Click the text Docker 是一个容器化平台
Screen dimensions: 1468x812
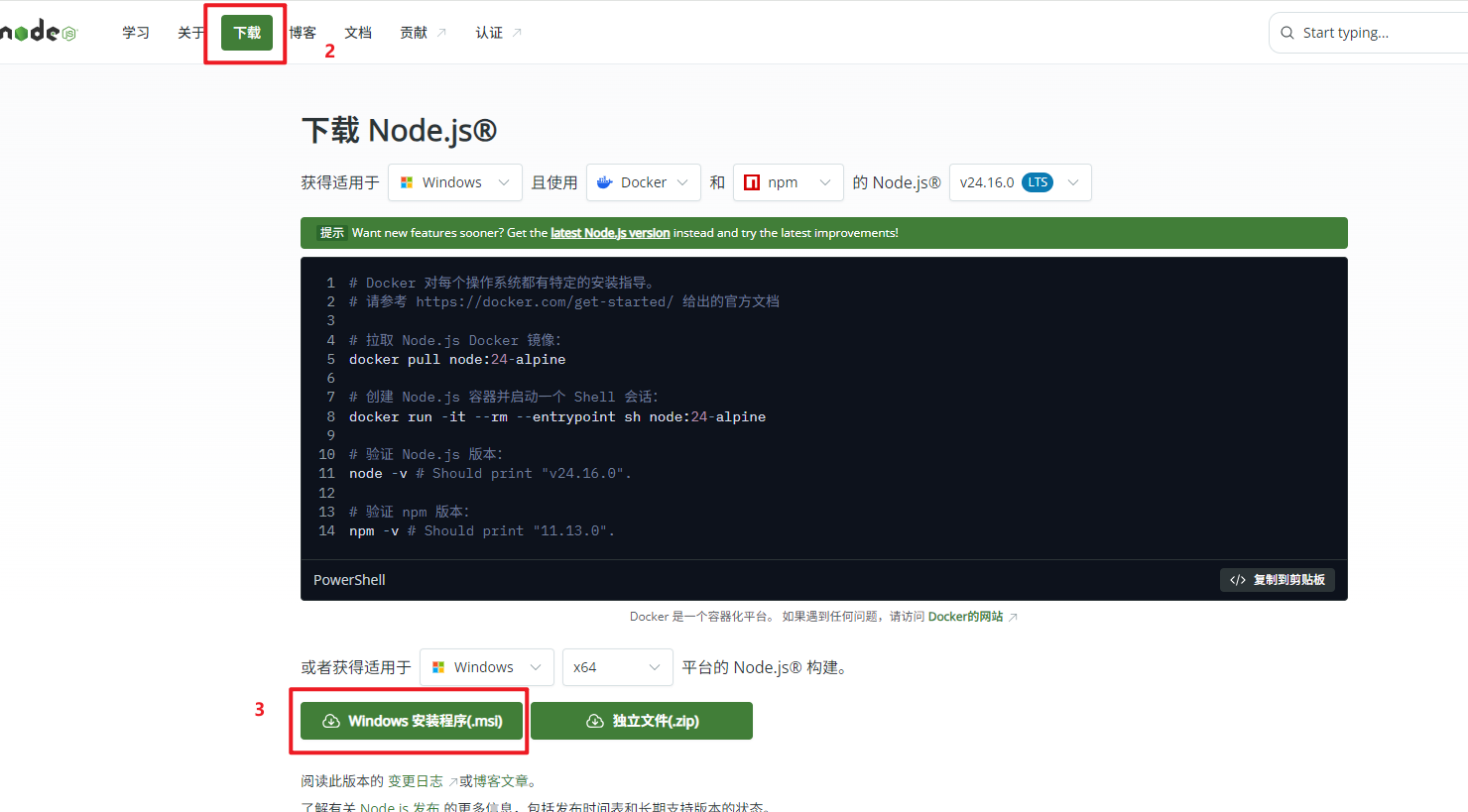pos(701,617)
